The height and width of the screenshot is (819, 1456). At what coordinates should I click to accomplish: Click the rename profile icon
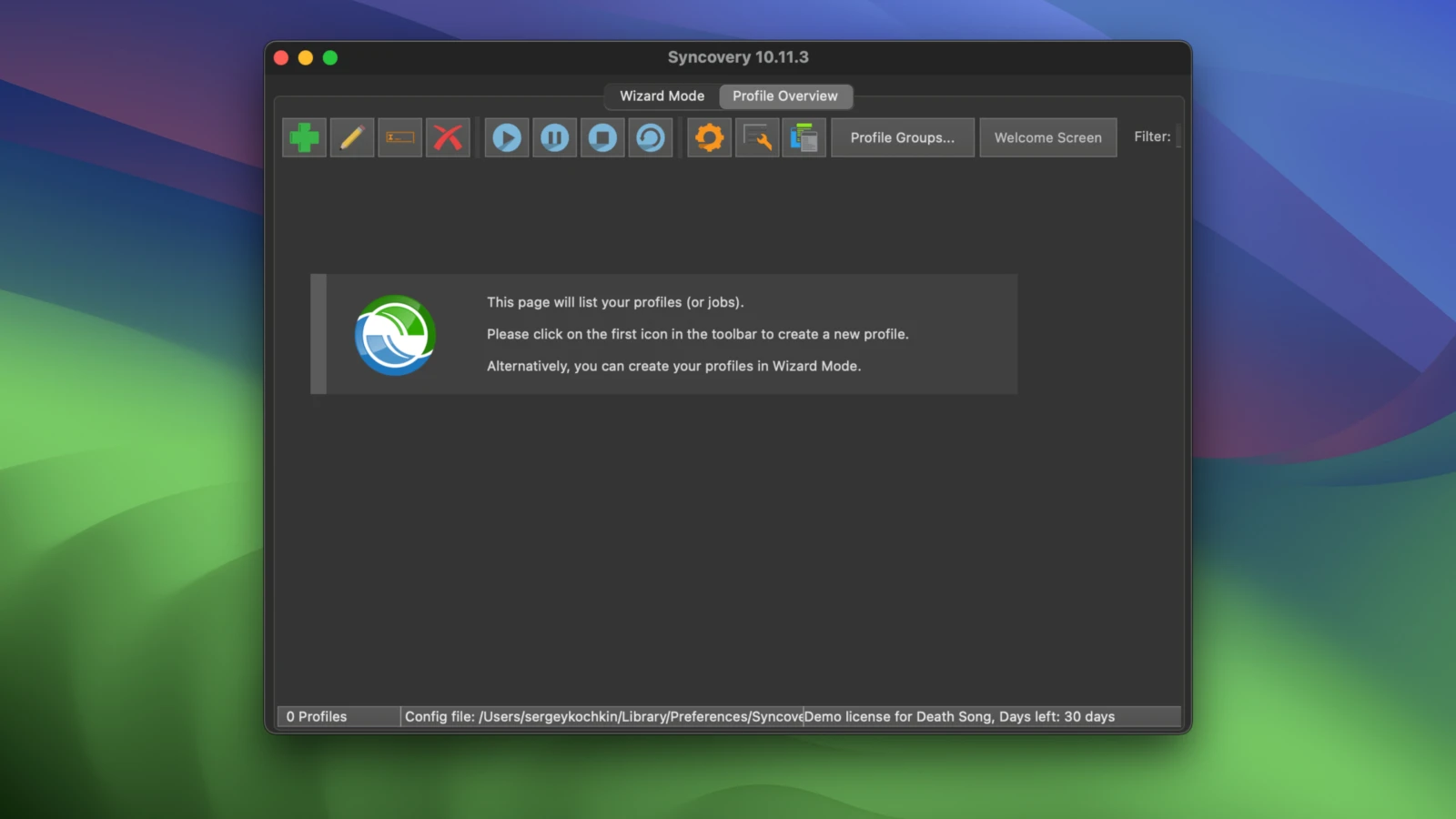[x=399, y=137]
